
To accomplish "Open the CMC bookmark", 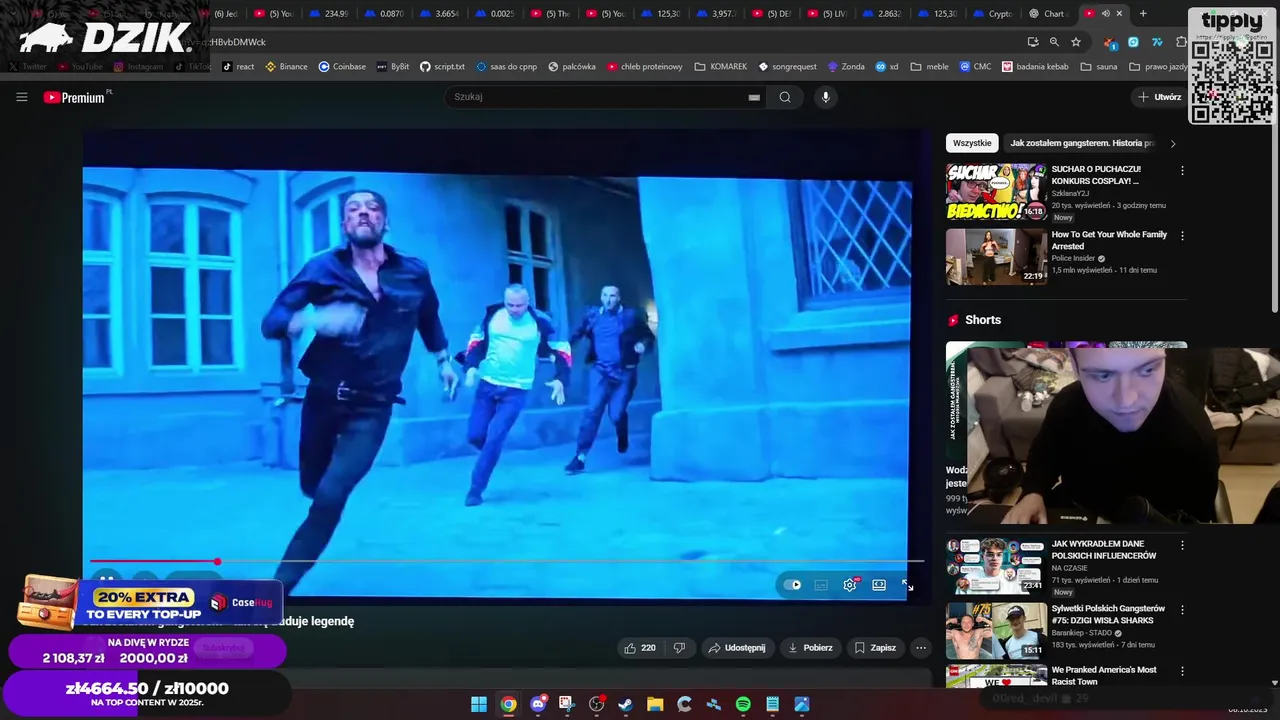I will point(975,67).
